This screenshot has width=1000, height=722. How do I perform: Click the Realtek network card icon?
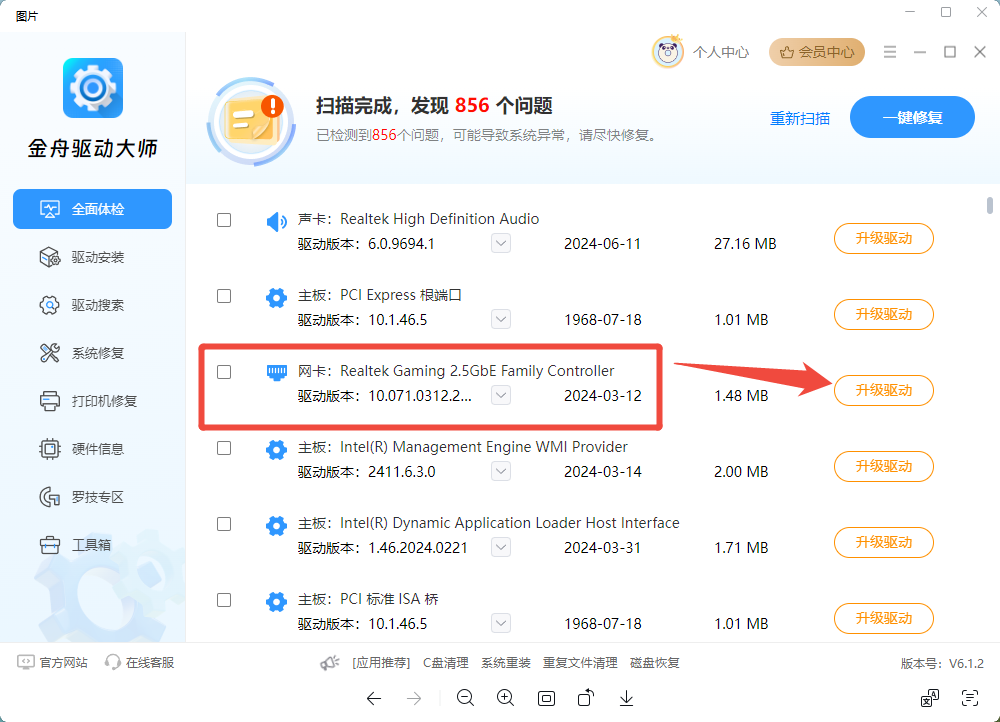pos(276,372)
